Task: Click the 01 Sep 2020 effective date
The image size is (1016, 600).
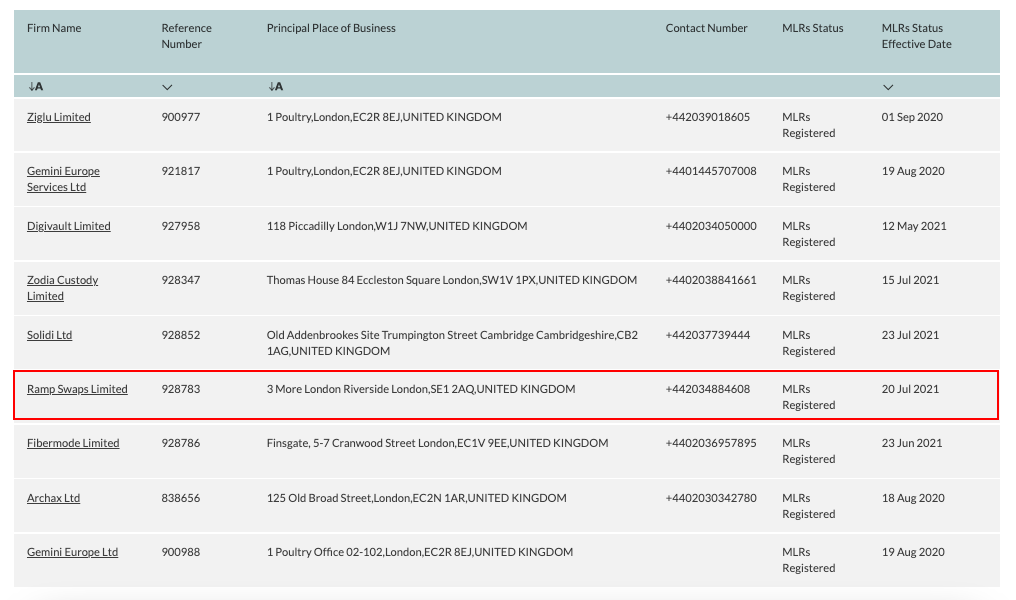Action: coord(912,117)
